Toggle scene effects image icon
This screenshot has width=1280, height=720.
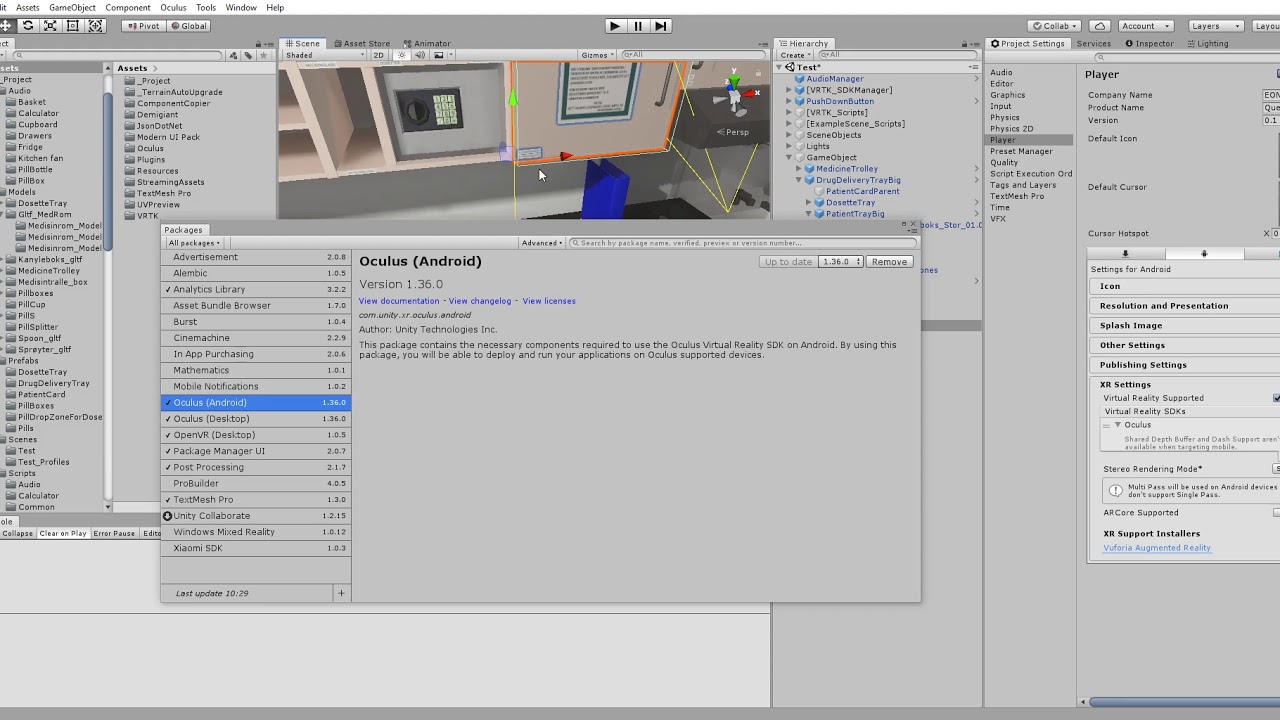(x=438, y=55)
